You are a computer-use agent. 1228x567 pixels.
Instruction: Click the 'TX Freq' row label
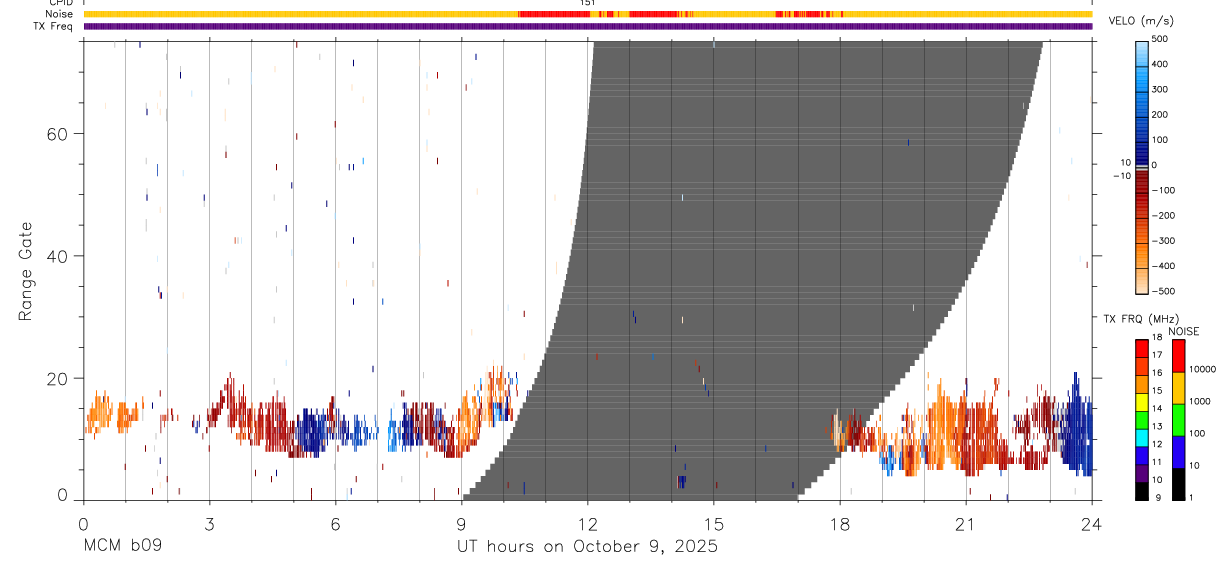click(x=53, y=26)
